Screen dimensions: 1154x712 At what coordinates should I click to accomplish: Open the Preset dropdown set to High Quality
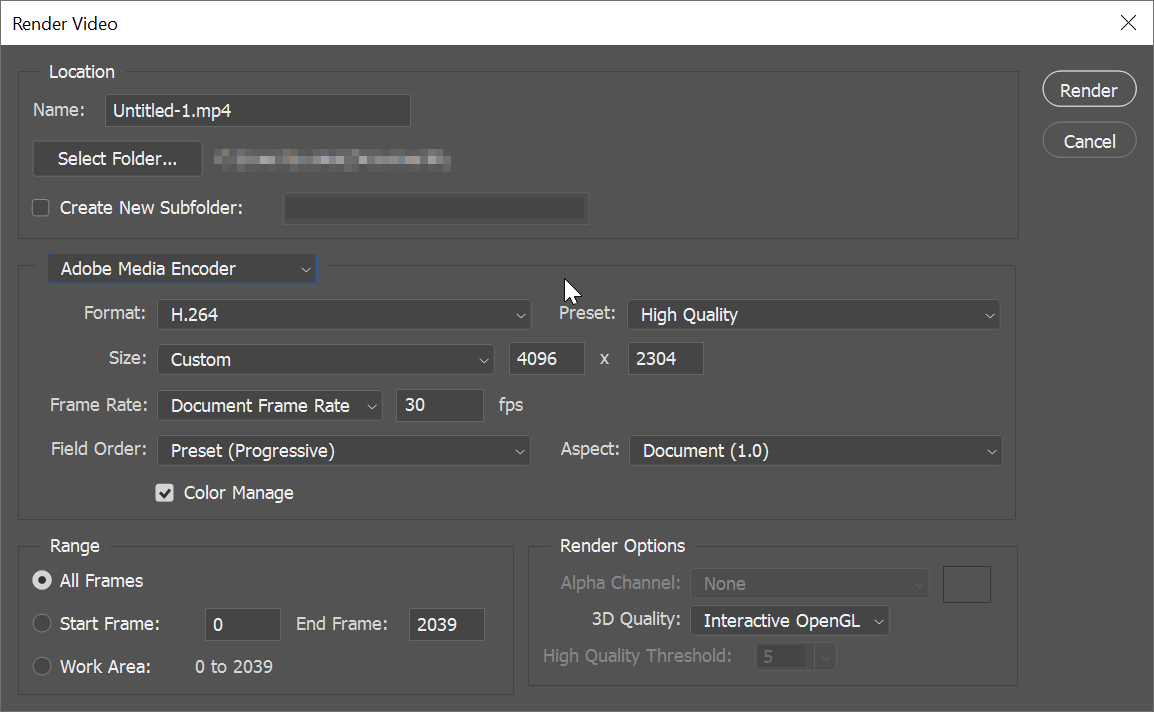click(x=813, y=314)
